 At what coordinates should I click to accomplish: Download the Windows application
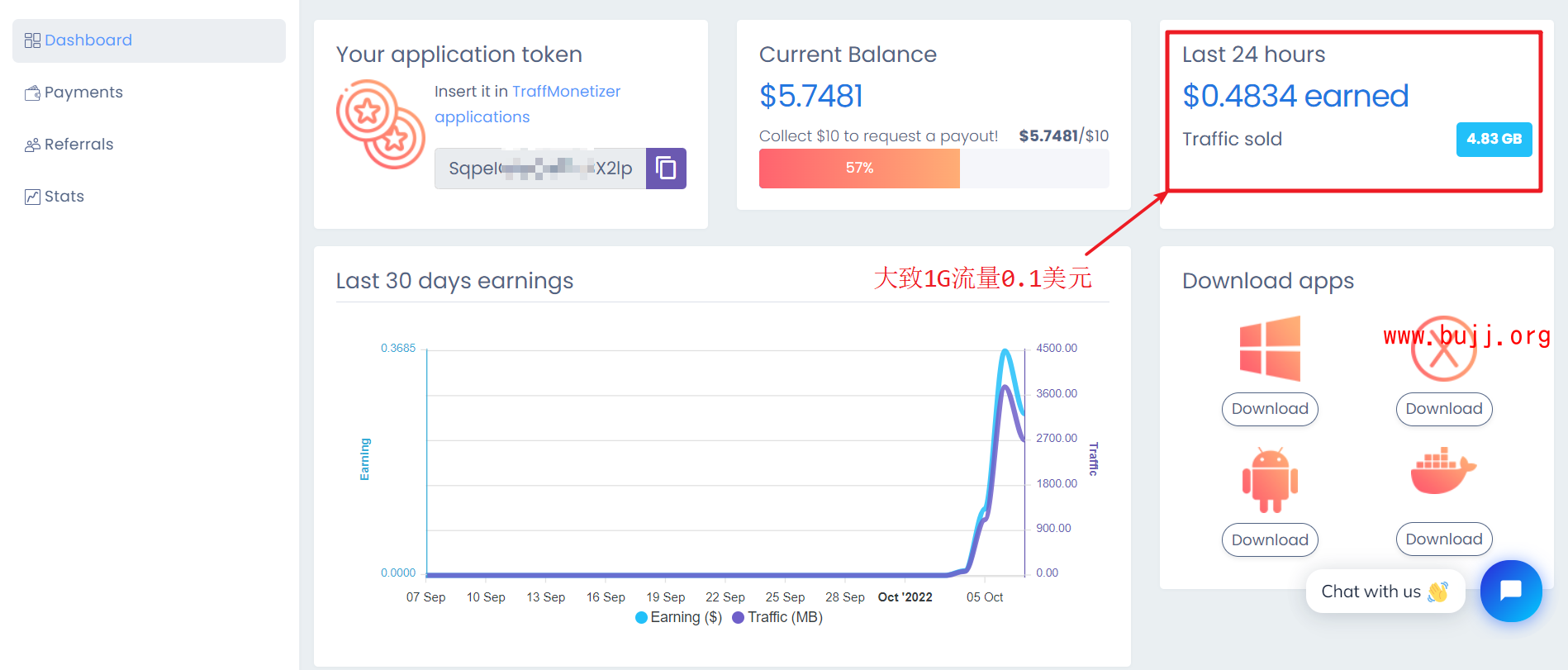pyautogui.click(x=1270, y=409)
